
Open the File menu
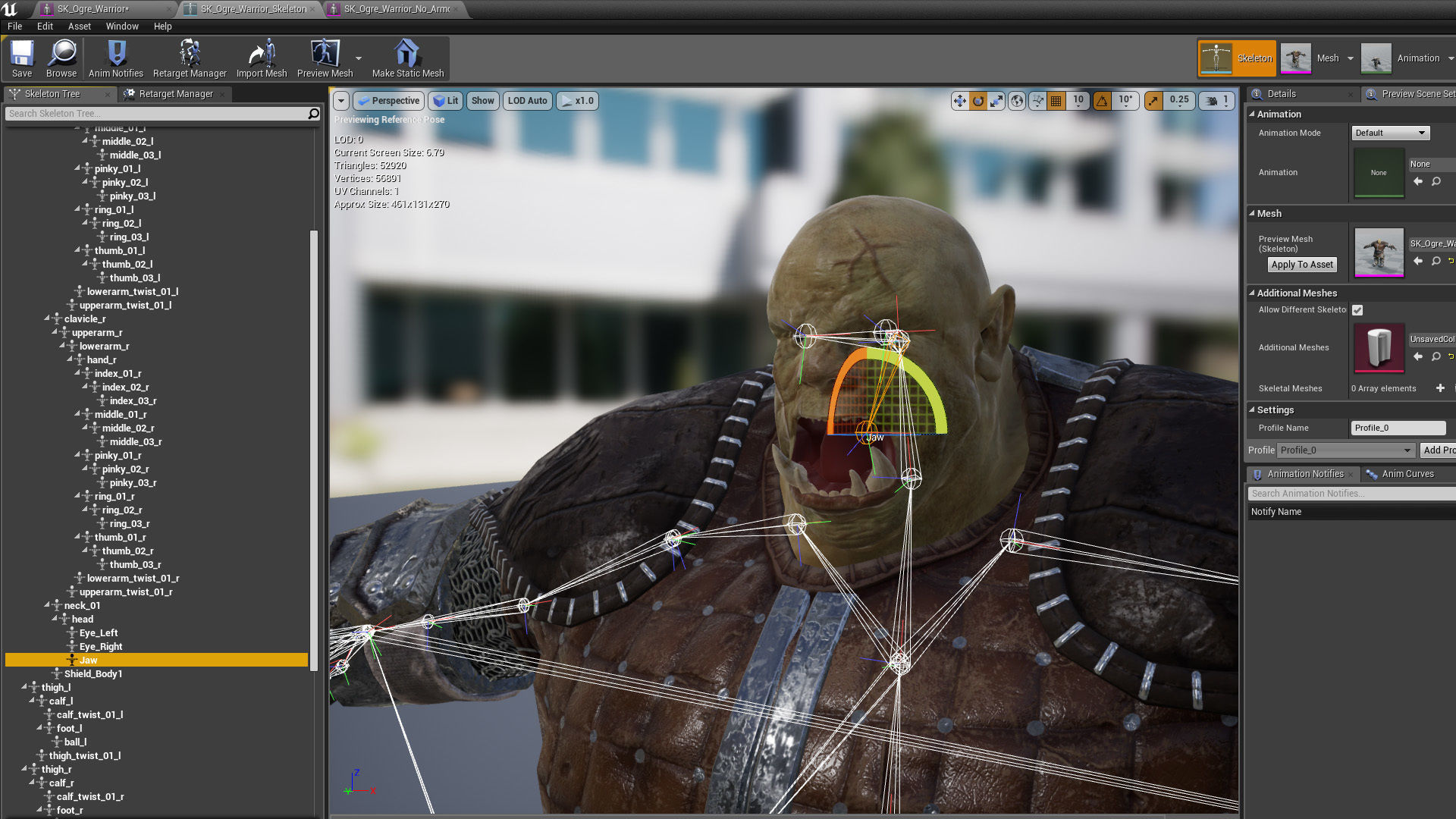(14, 26)
